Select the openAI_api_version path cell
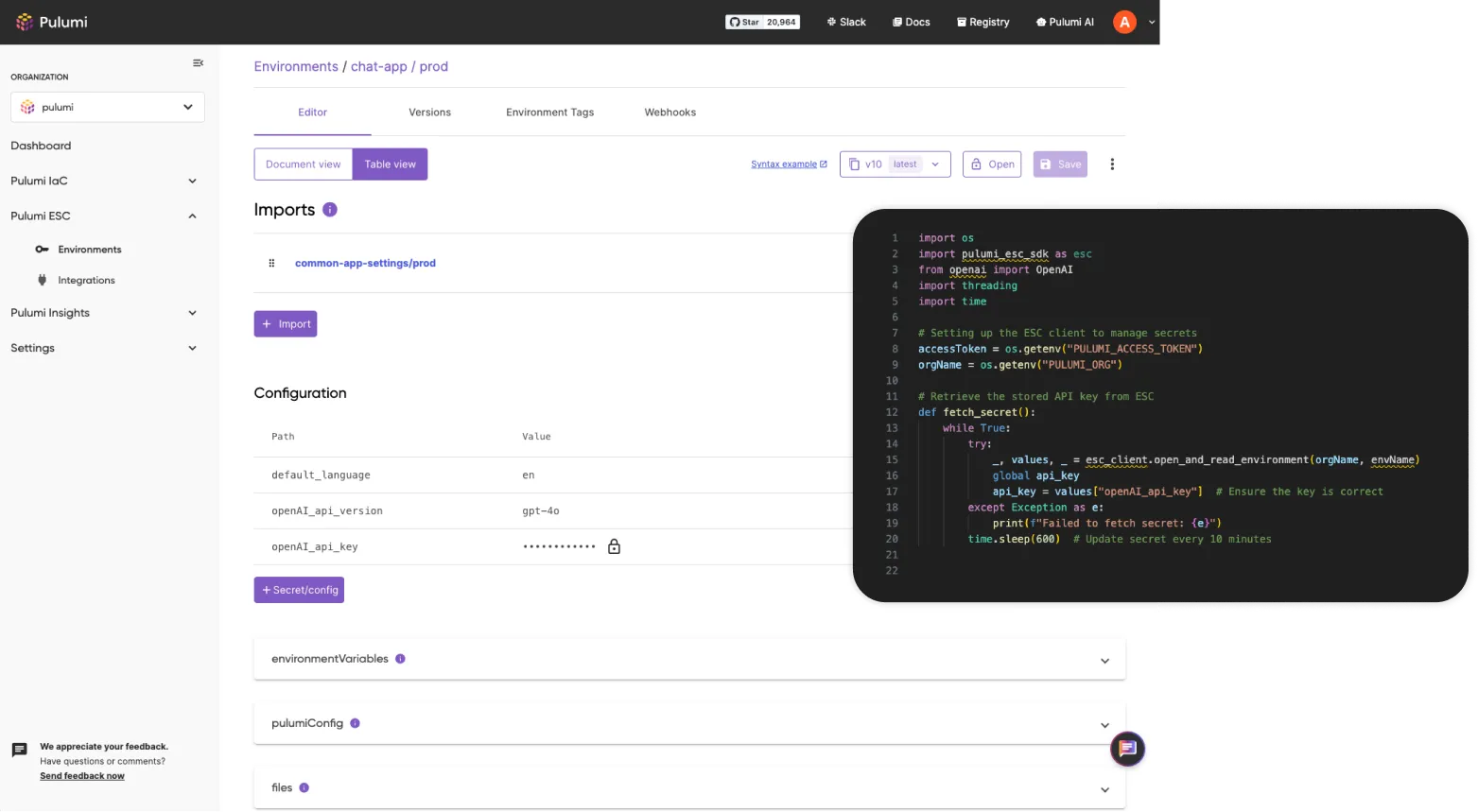 click(327, 511)
